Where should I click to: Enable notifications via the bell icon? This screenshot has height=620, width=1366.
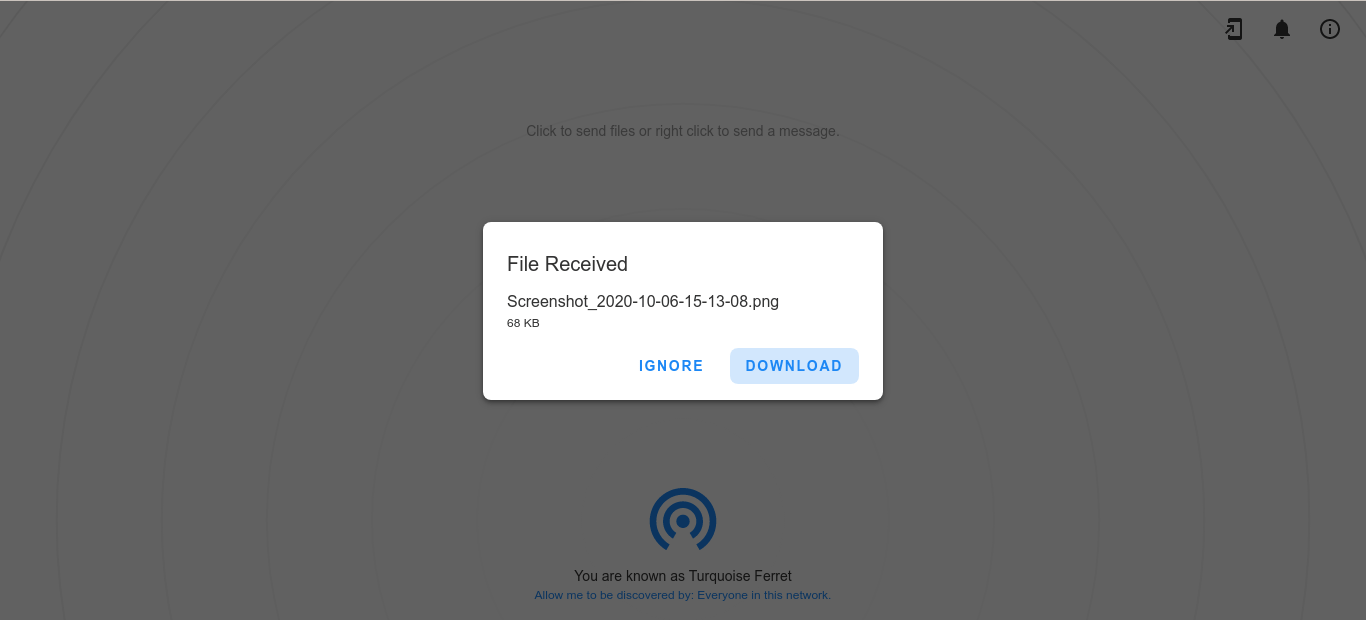pyautogui.click(x=1282, y=30)
